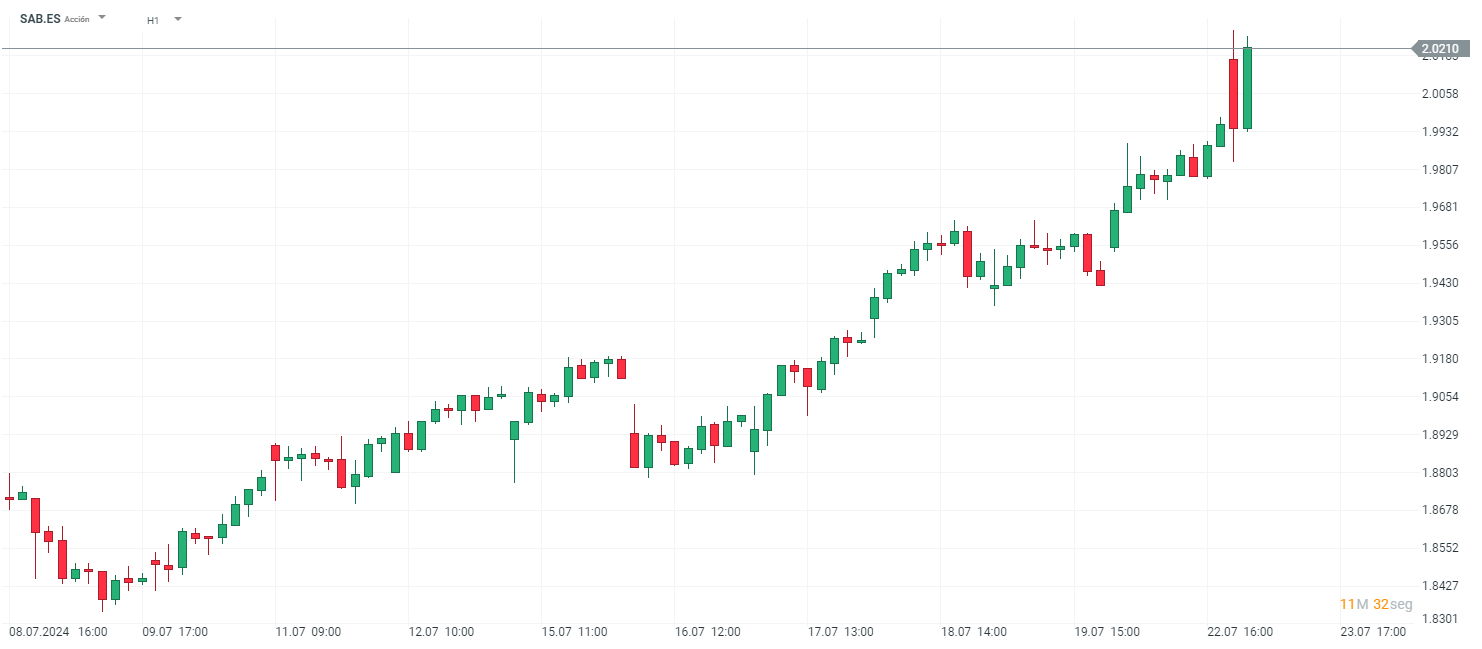The height and width of the screenshot is (649, 1482).
Task: Open the SAB.ES symbol dropdown arrow
Action: click(102, 17)
